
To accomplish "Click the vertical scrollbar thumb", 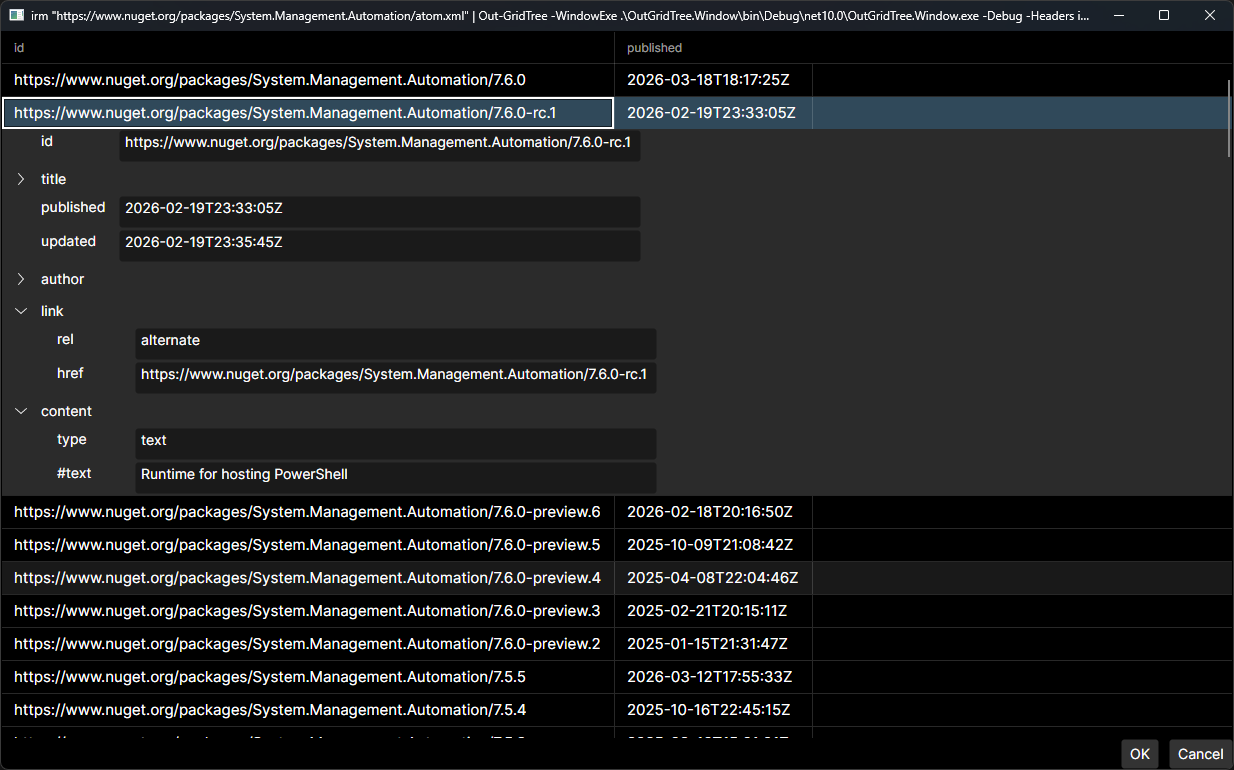I will [1229, 118].
